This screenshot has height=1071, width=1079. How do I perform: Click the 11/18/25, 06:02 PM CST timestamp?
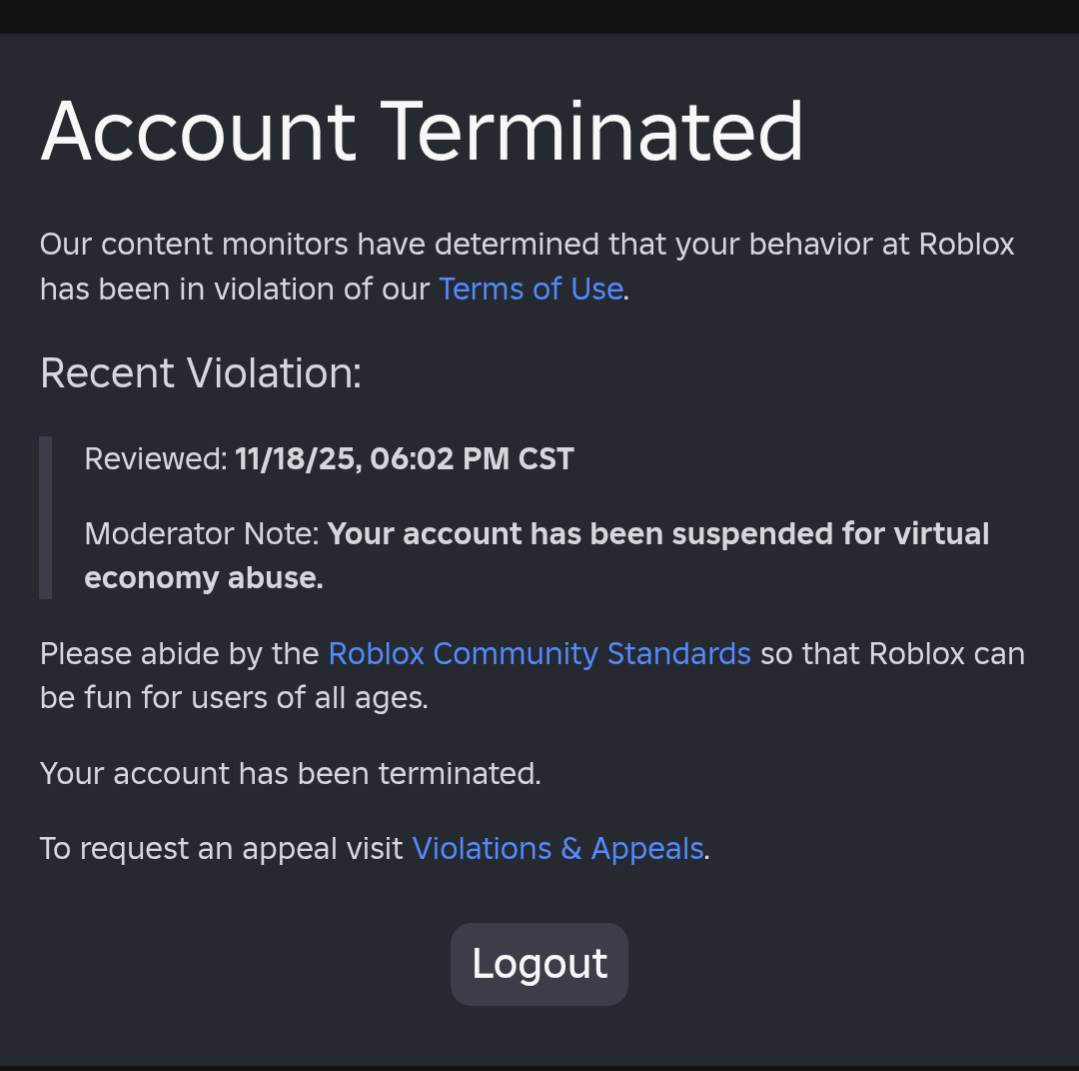pos(405,459)
